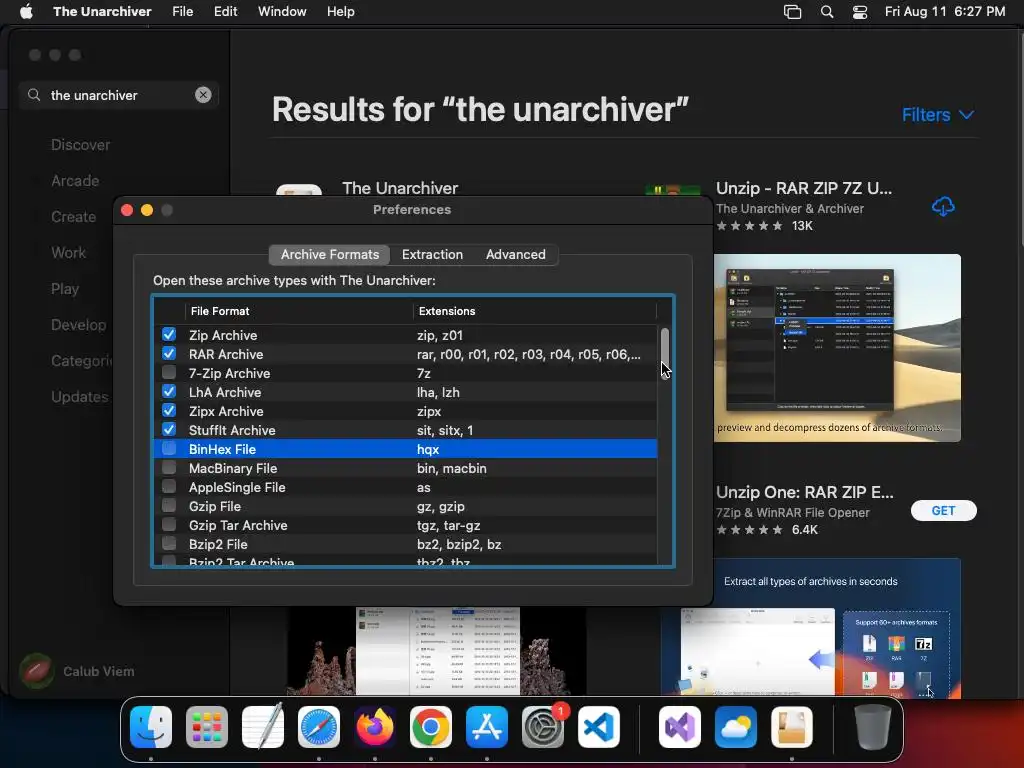This screenshot has width=1024, height=768.
Task: Switch to the Advanced tab
Action: coord(515,254)
